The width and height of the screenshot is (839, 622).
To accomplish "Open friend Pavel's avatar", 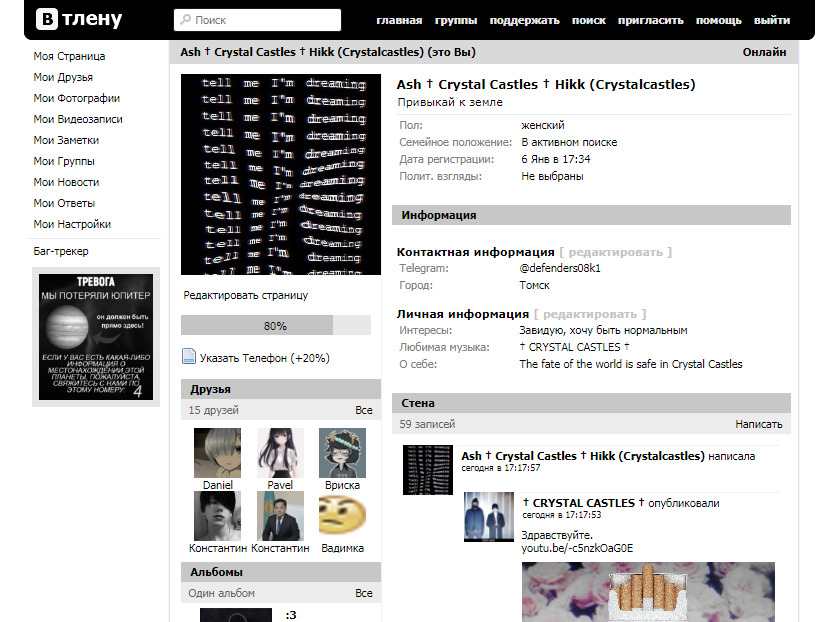I will 280,453.
